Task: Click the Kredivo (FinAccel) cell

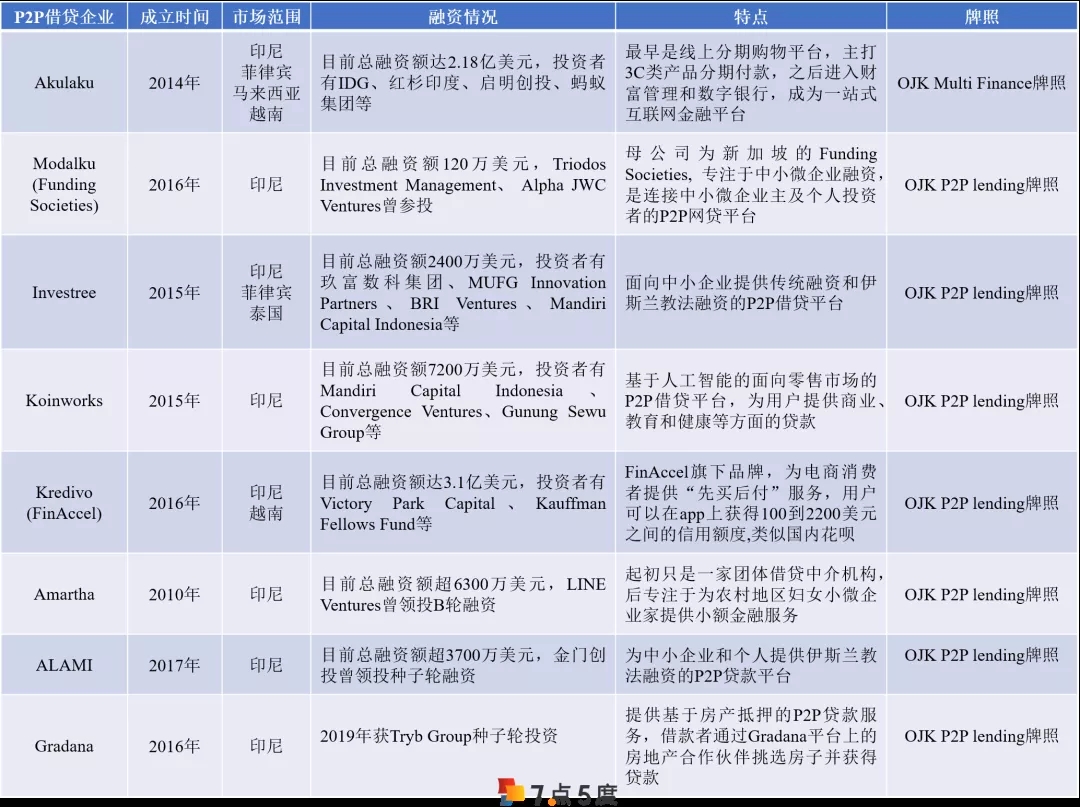Action: tap(64, 503)
